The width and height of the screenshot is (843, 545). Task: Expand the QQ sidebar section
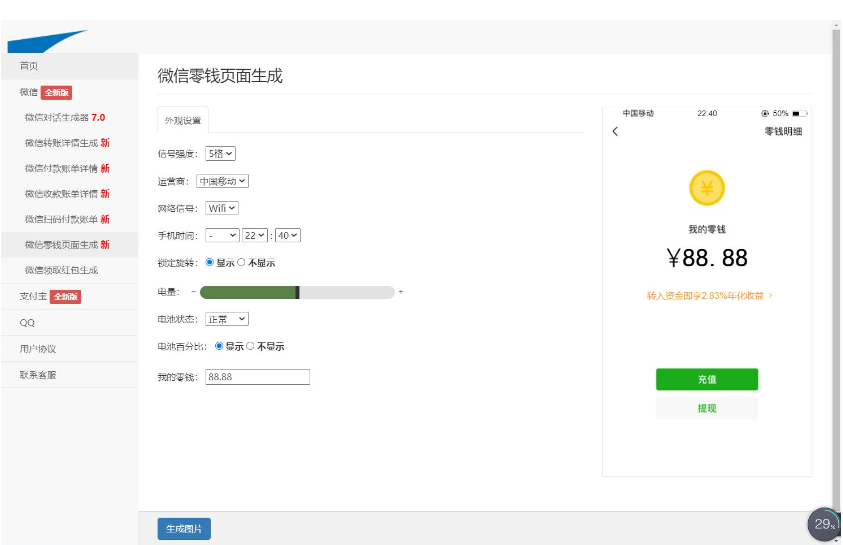[69, 323]
